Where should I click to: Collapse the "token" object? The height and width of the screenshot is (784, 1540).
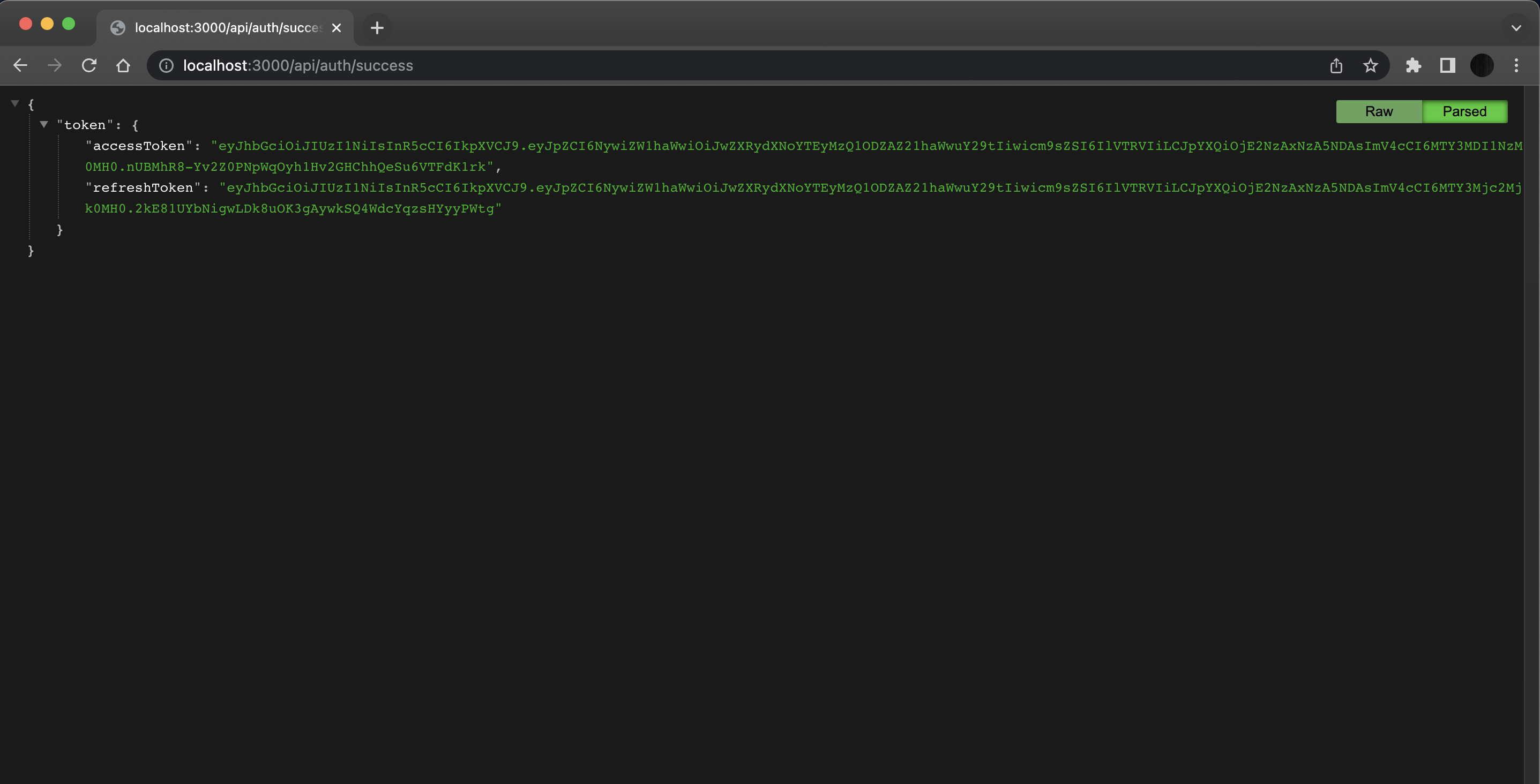43,124
